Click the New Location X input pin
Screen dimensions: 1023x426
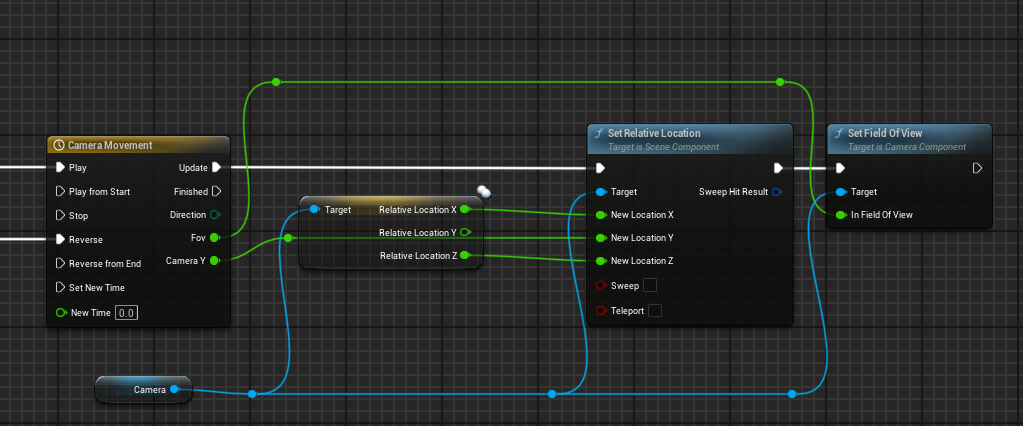click(x=601, y=215)
